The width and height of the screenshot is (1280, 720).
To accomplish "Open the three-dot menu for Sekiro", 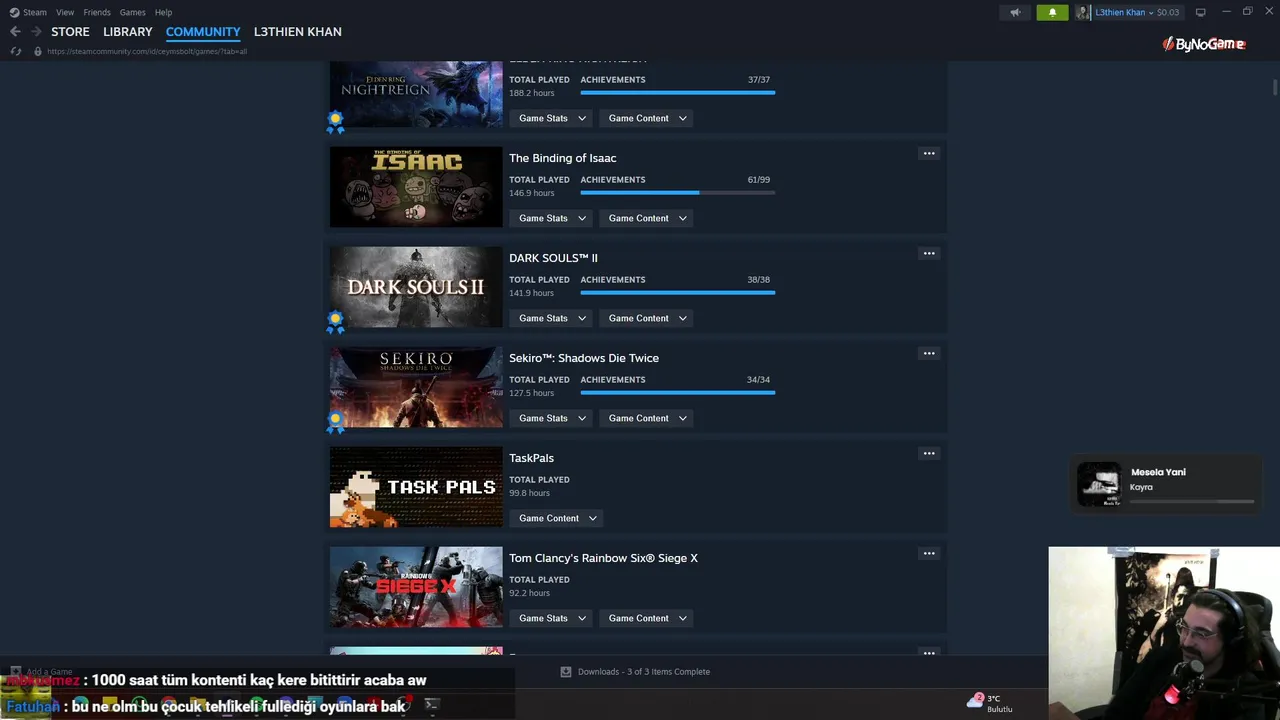I will [929, 353].
